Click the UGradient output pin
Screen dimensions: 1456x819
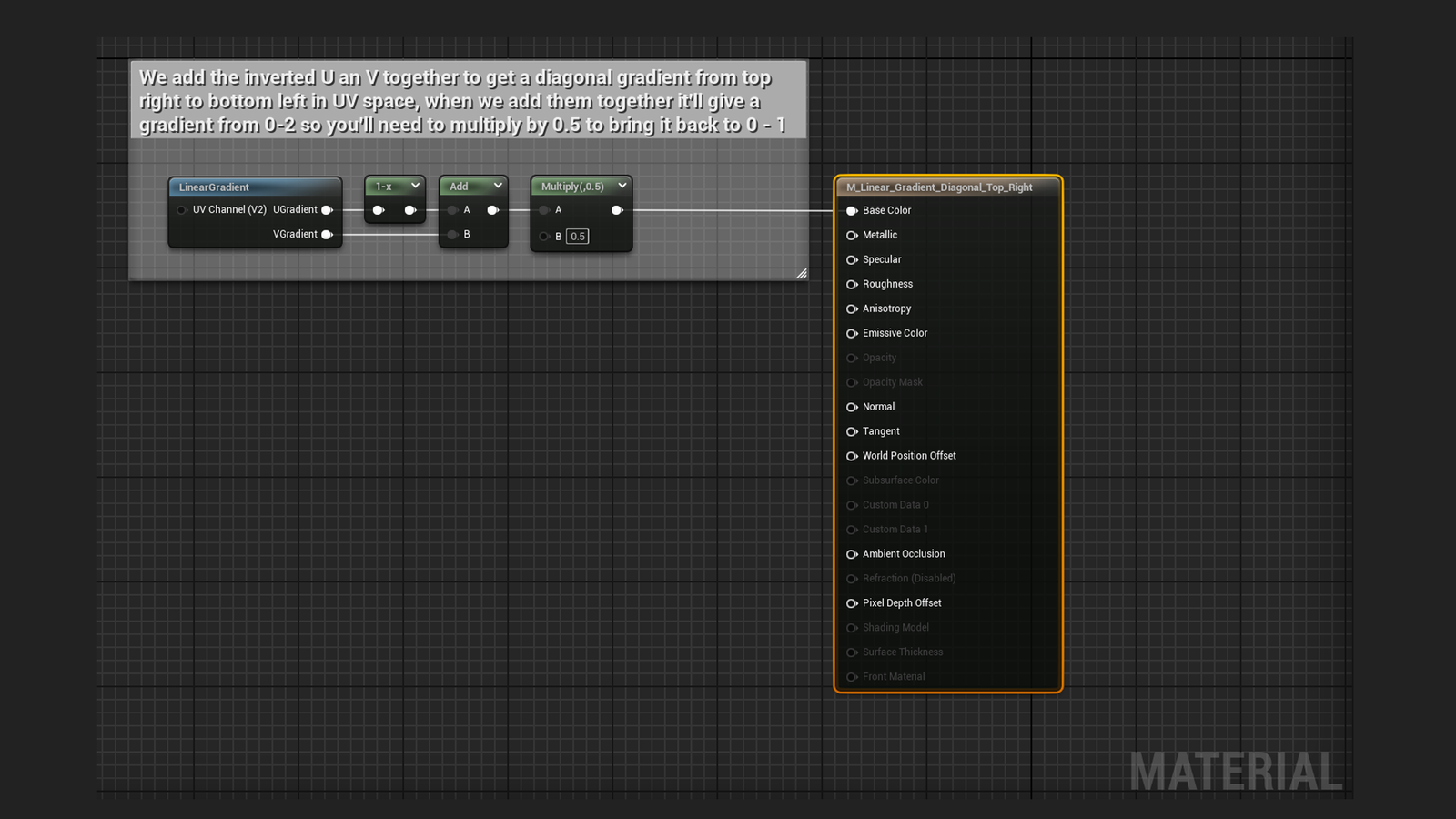point(327,210)
